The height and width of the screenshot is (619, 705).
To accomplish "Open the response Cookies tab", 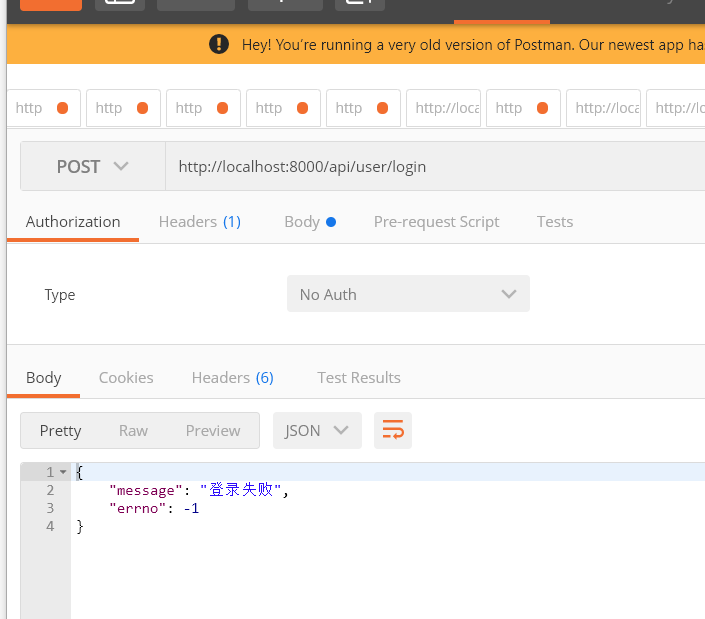I will point(126,377).
